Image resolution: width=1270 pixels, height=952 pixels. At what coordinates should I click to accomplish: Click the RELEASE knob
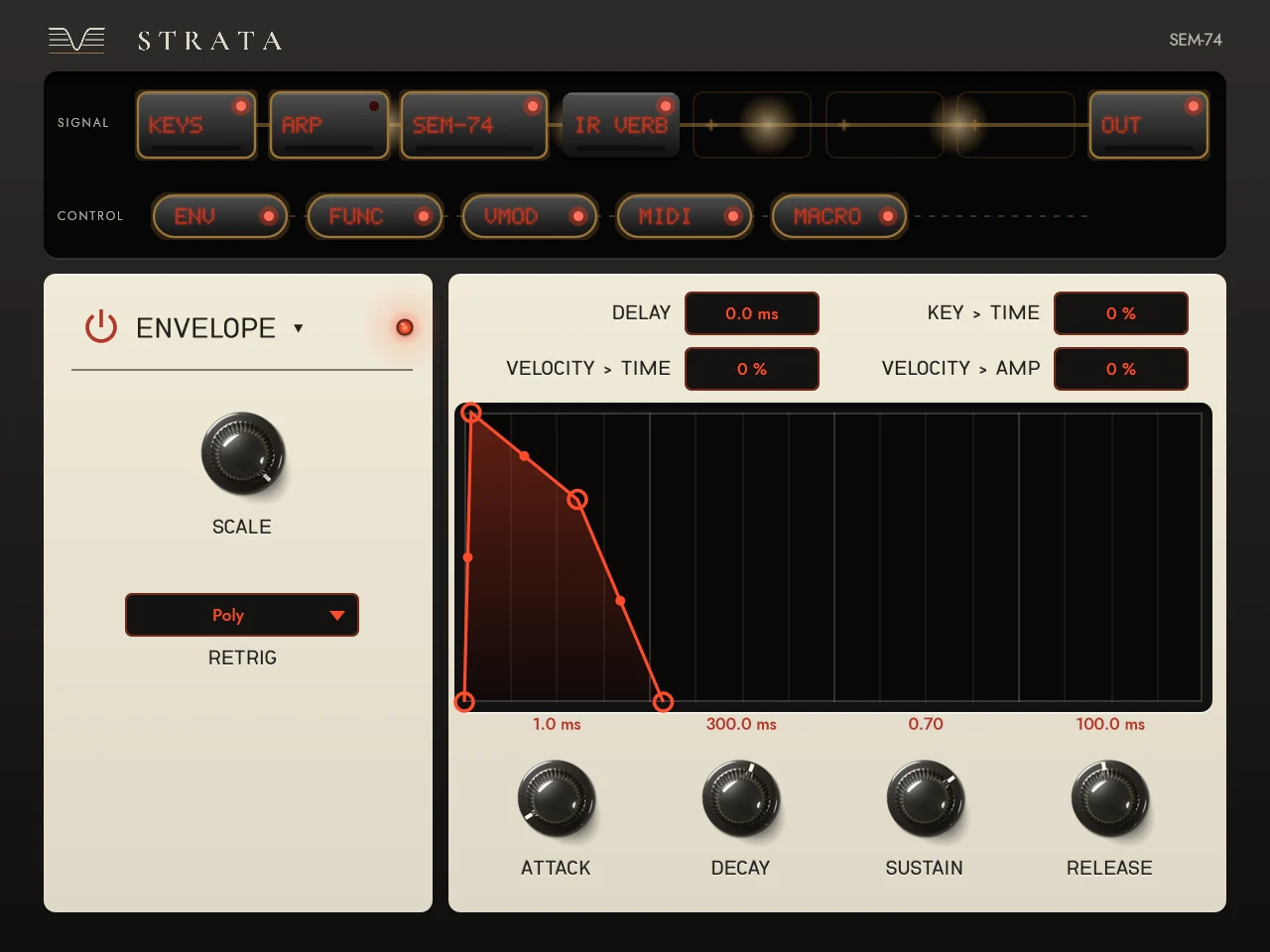[x=1110, y=798]
